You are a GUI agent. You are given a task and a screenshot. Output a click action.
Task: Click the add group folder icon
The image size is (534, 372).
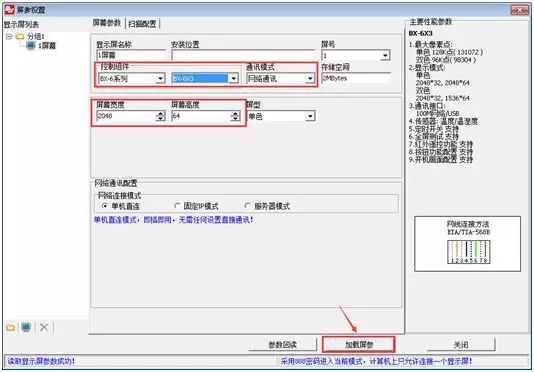[11, 327]
